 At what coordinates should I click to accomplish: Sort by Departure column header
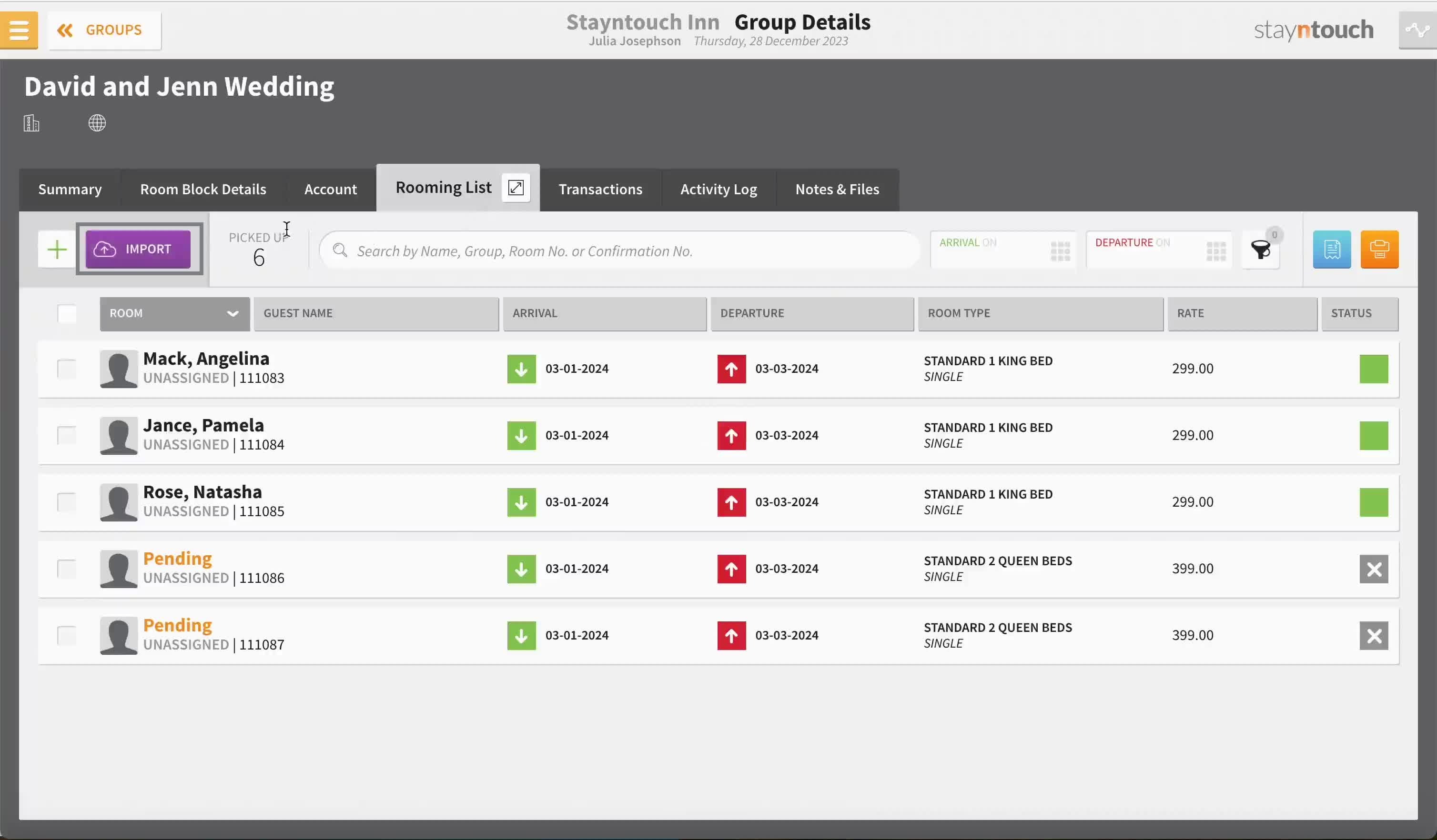click(x=812, y=314)
